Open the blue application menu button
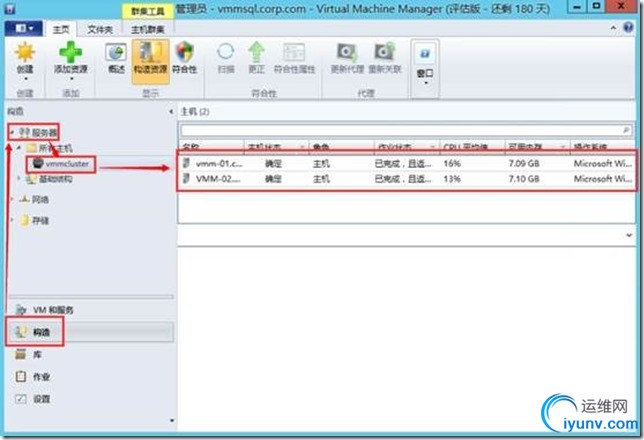 [x=23, y=28]
